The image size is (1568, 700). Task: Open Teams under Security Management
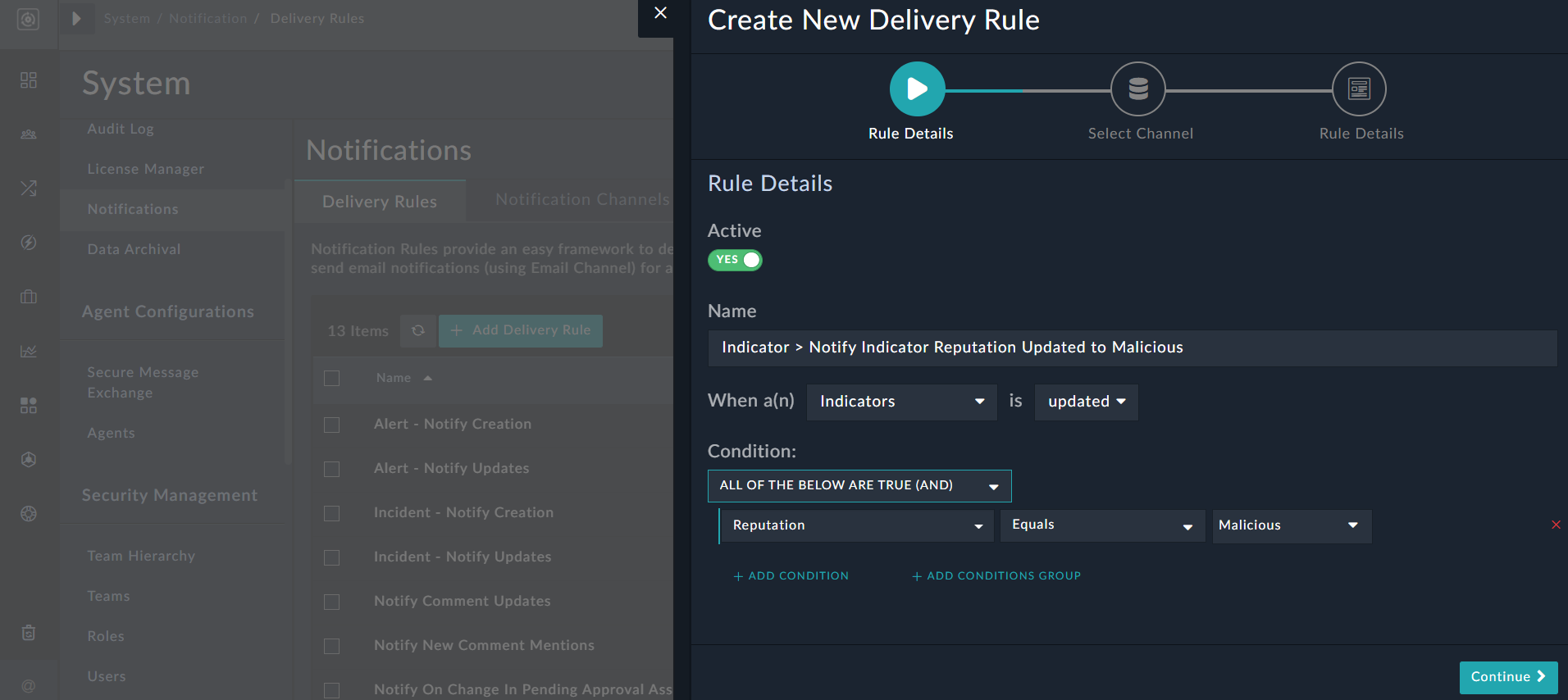pyautogui.click(x=108, y=596)
